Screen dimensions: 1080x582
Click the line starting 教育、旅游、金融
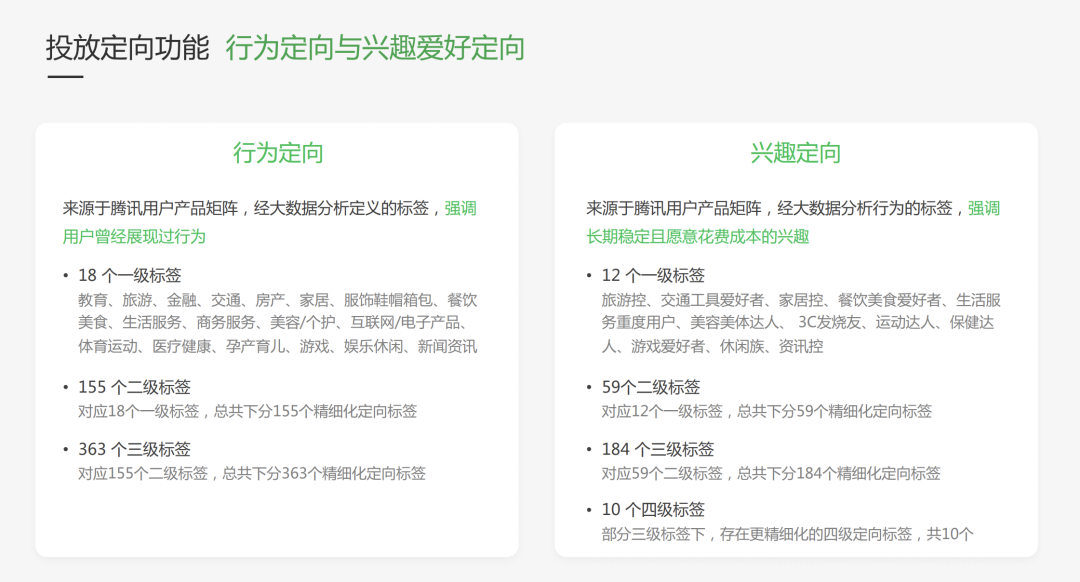pos(278,300)
